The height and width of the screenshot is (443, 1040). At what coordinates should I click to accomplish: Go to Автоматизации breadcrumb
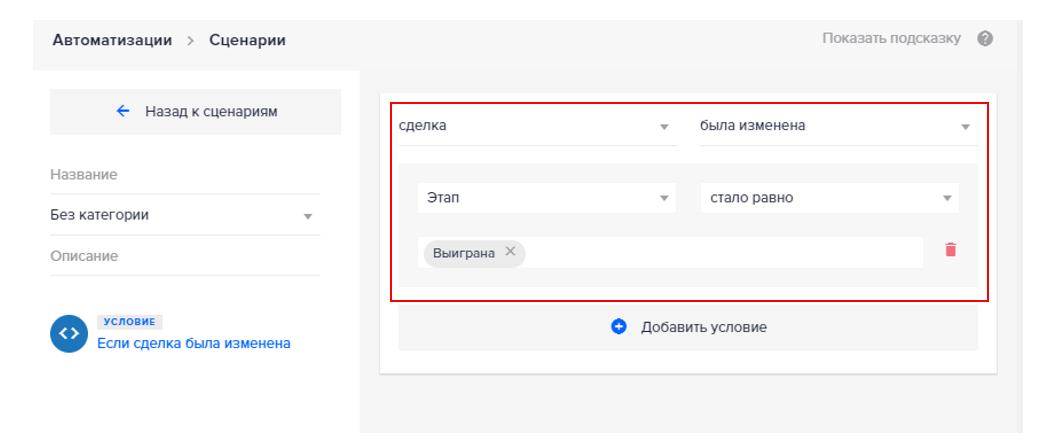click(x=110, y=40)
